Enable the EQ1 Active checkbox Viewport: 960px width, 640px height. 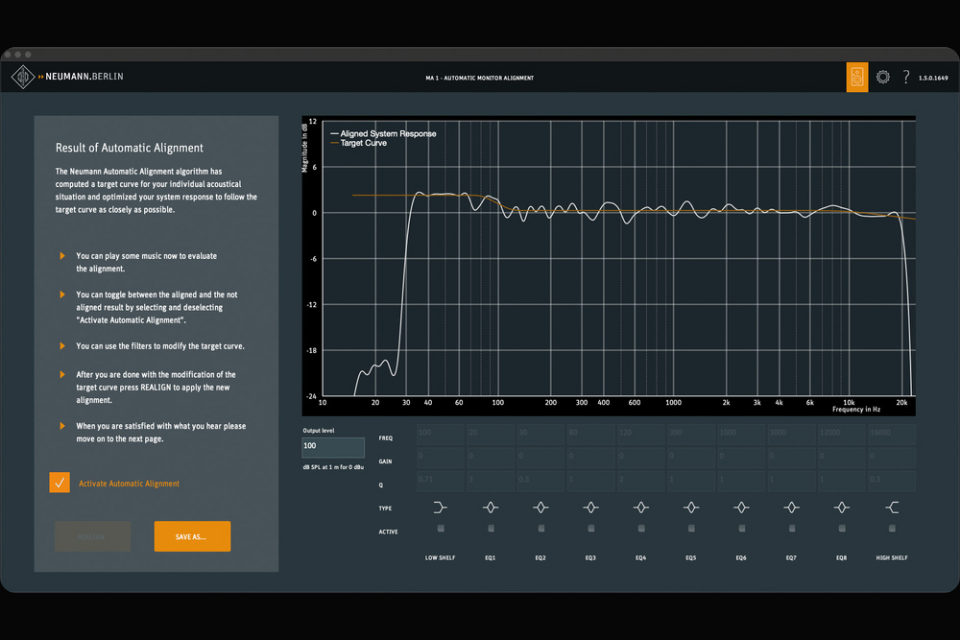click(491, 528)
